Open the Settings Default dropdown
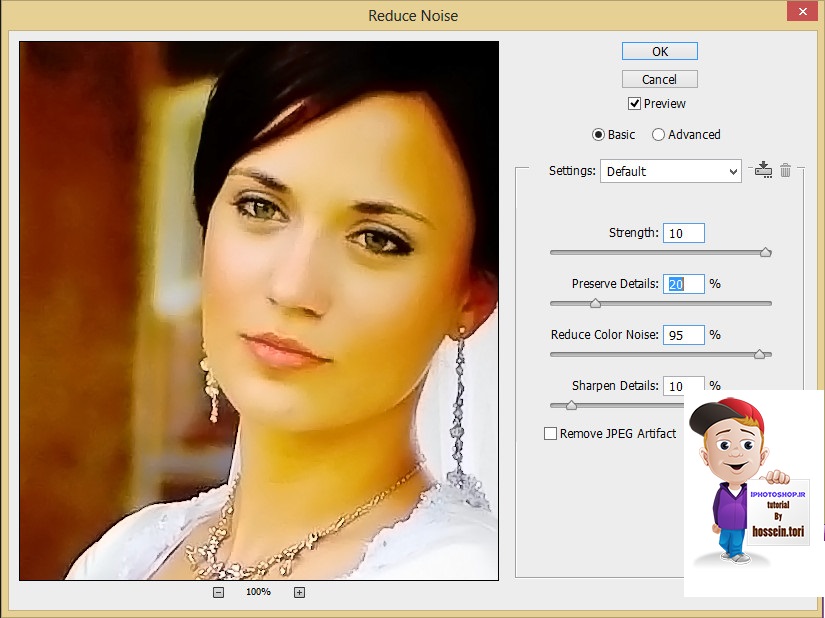This screenshot has height=618, width=825. pos(671,171)
